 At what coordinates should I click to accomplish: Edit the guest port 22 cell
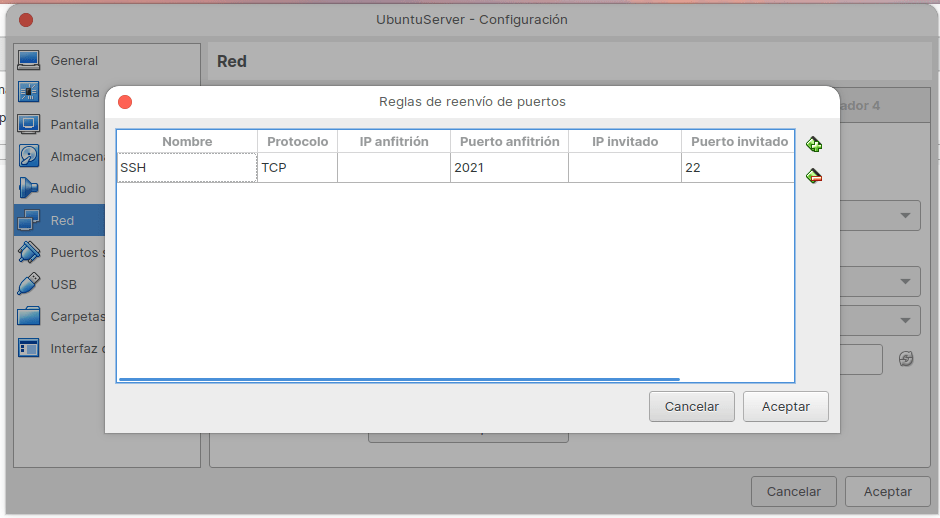pyautogui.click(x=737, y=168)
